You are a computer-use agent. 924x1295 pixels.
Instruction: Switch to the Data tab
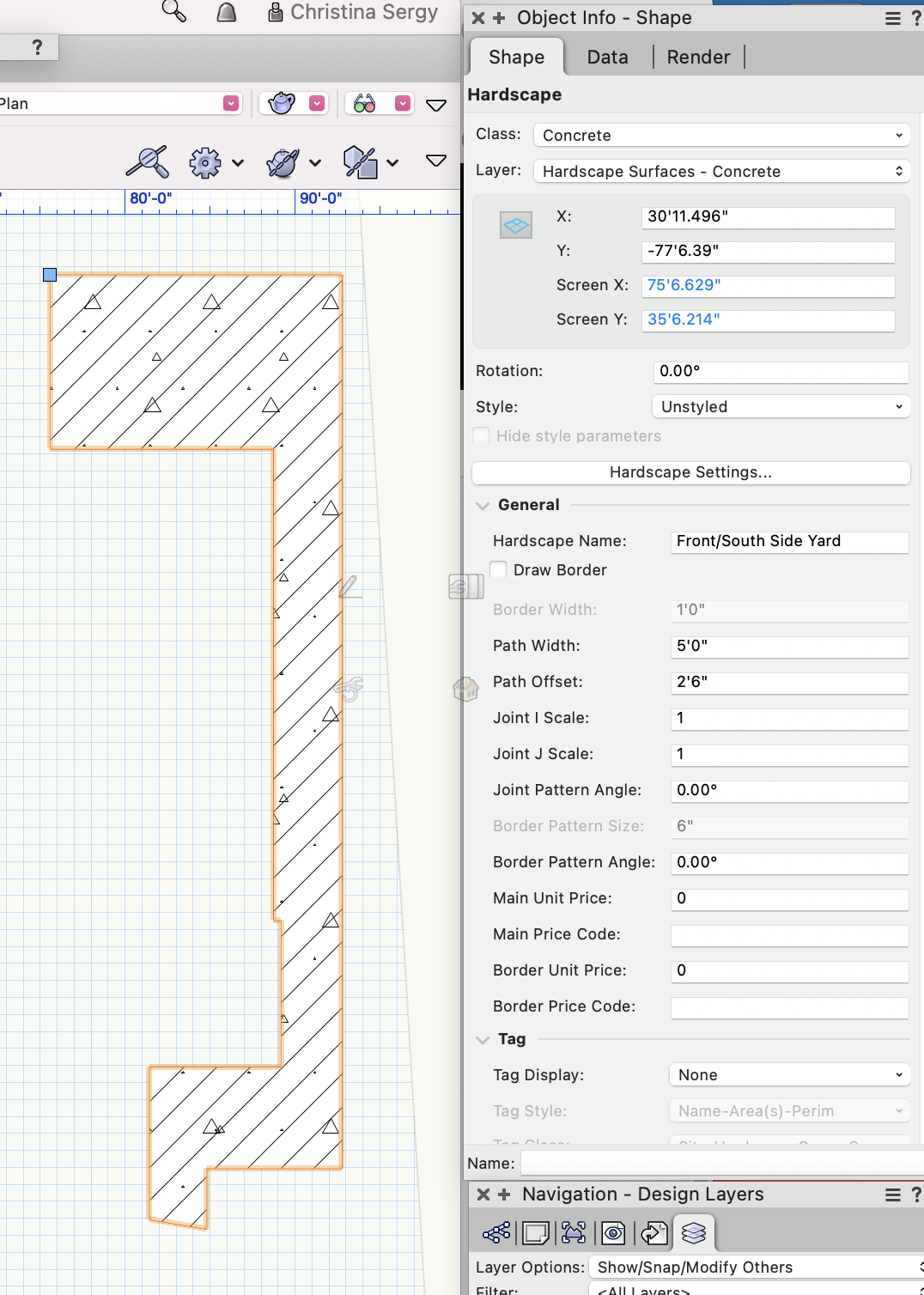click(x=607, y=58)
